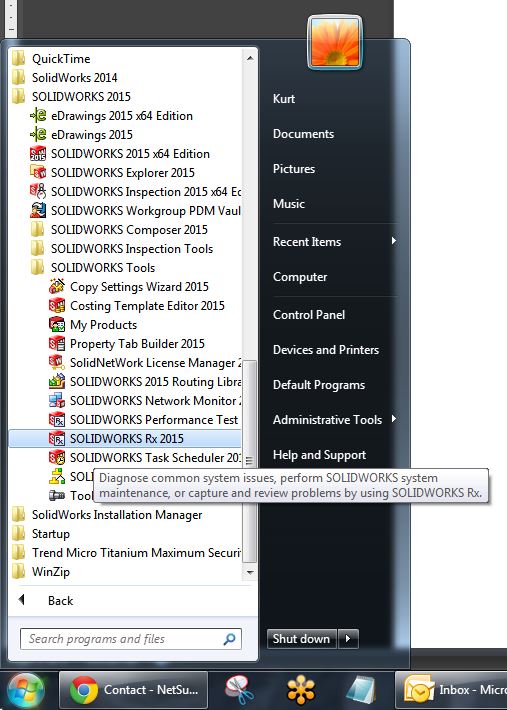This screenshot has width=507, height=710.
Task: Open SOLIDWORKS Explorer 2015 icon
Action: 38,173
